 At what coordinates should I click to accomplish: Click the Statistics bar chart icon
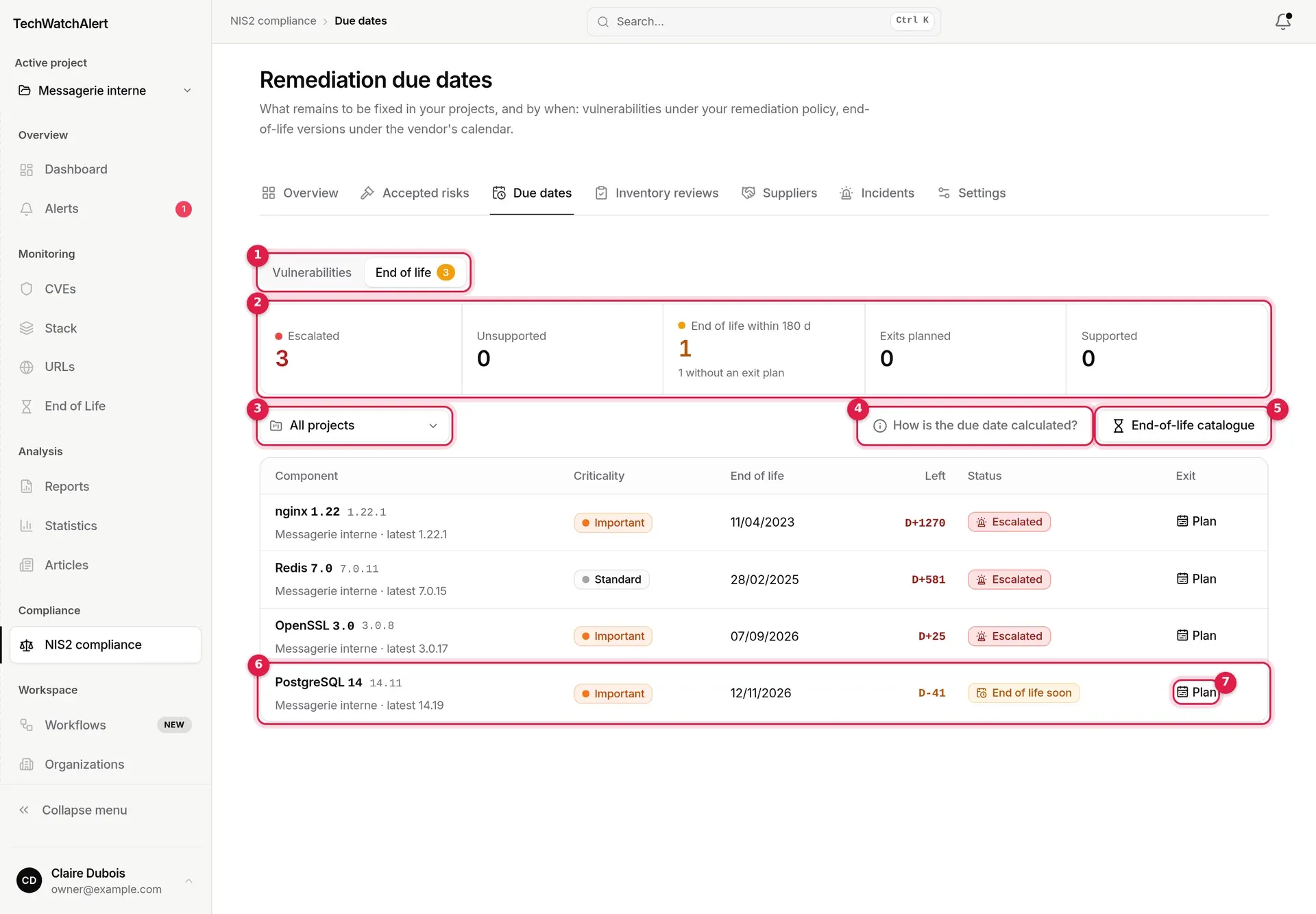coord(27,525)
